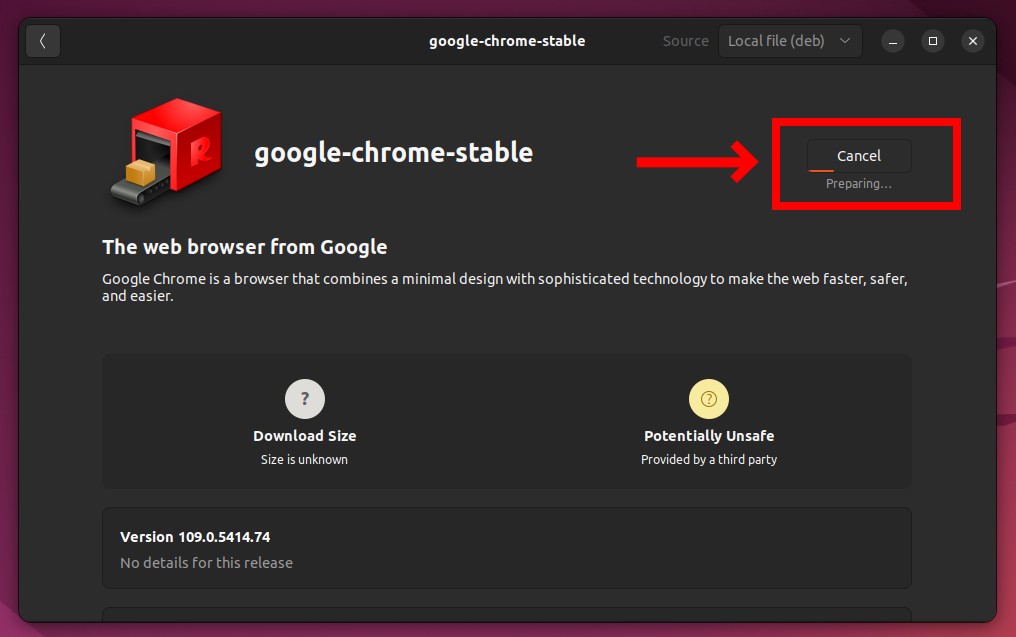1016x637 pixels.
Task: Cancel the google-chrome-stable installation
Action: (859, 156)
